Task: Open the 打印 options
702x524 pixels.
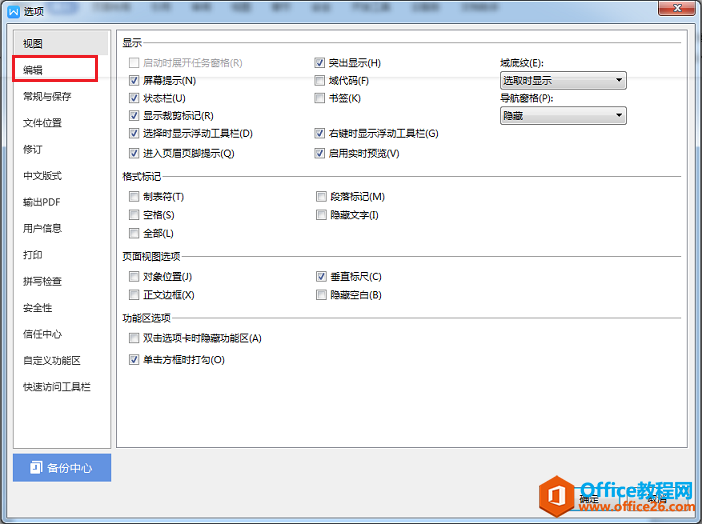Action: pyautogui.click(x=33, y=255)
